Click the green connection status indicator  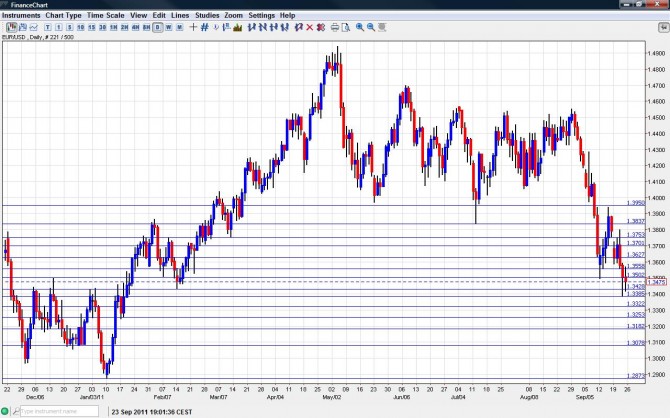click(x=5, y=411)
